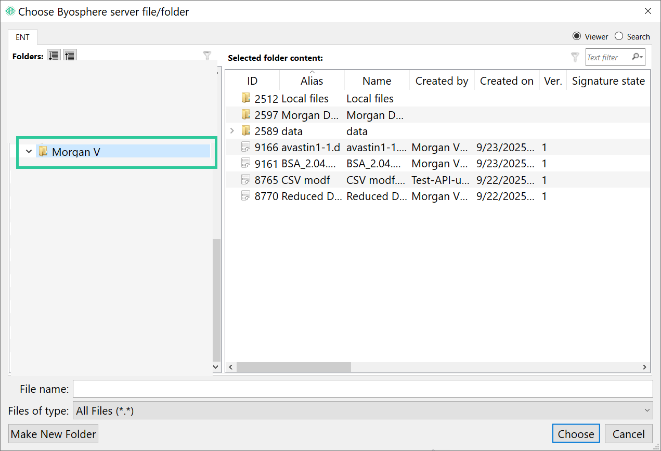This screenshot has width=661, height=451.
Task: Click the Make New Folder button
Action: tap(53, 434)
